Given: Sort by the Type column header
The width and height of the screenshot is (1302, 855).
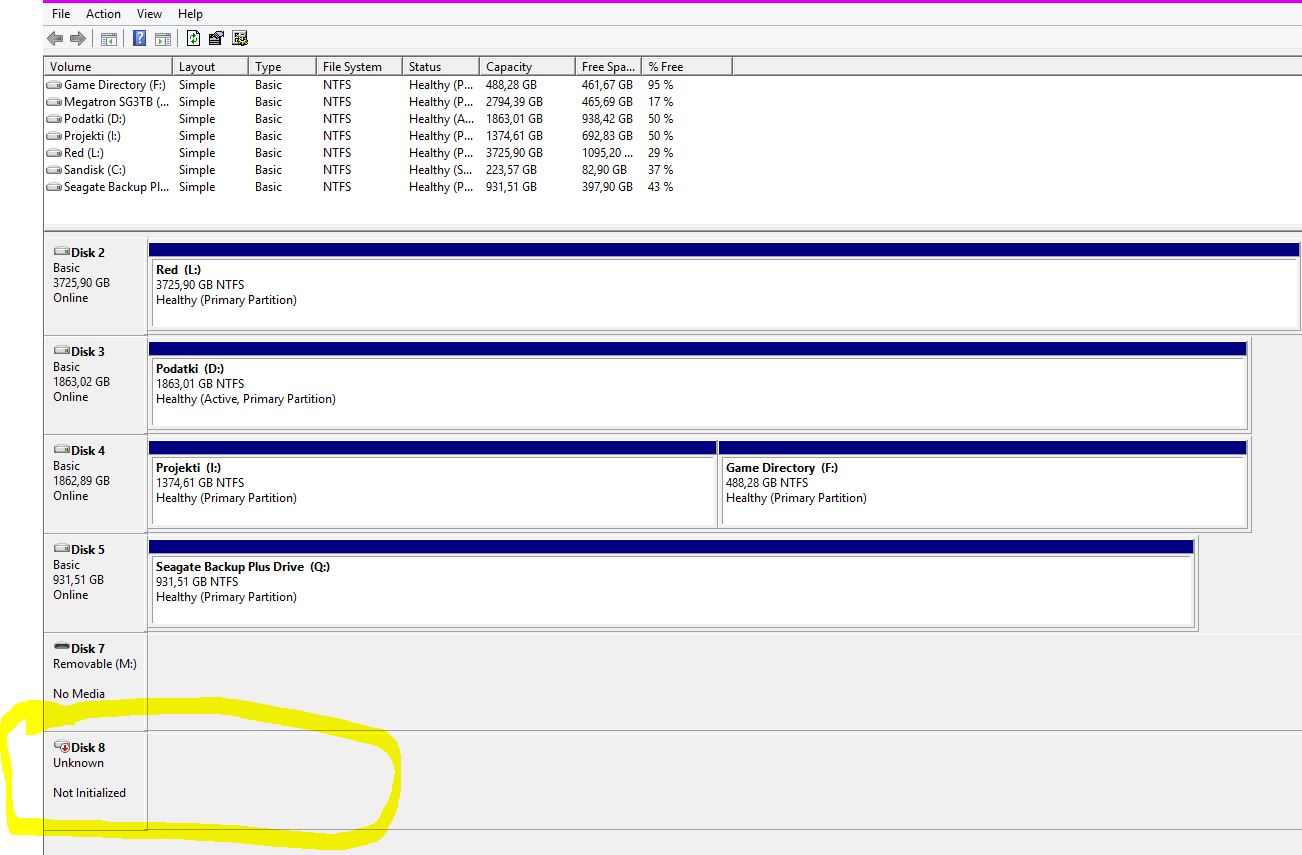Looking at the screenshot, I should (x=282, y=66).
